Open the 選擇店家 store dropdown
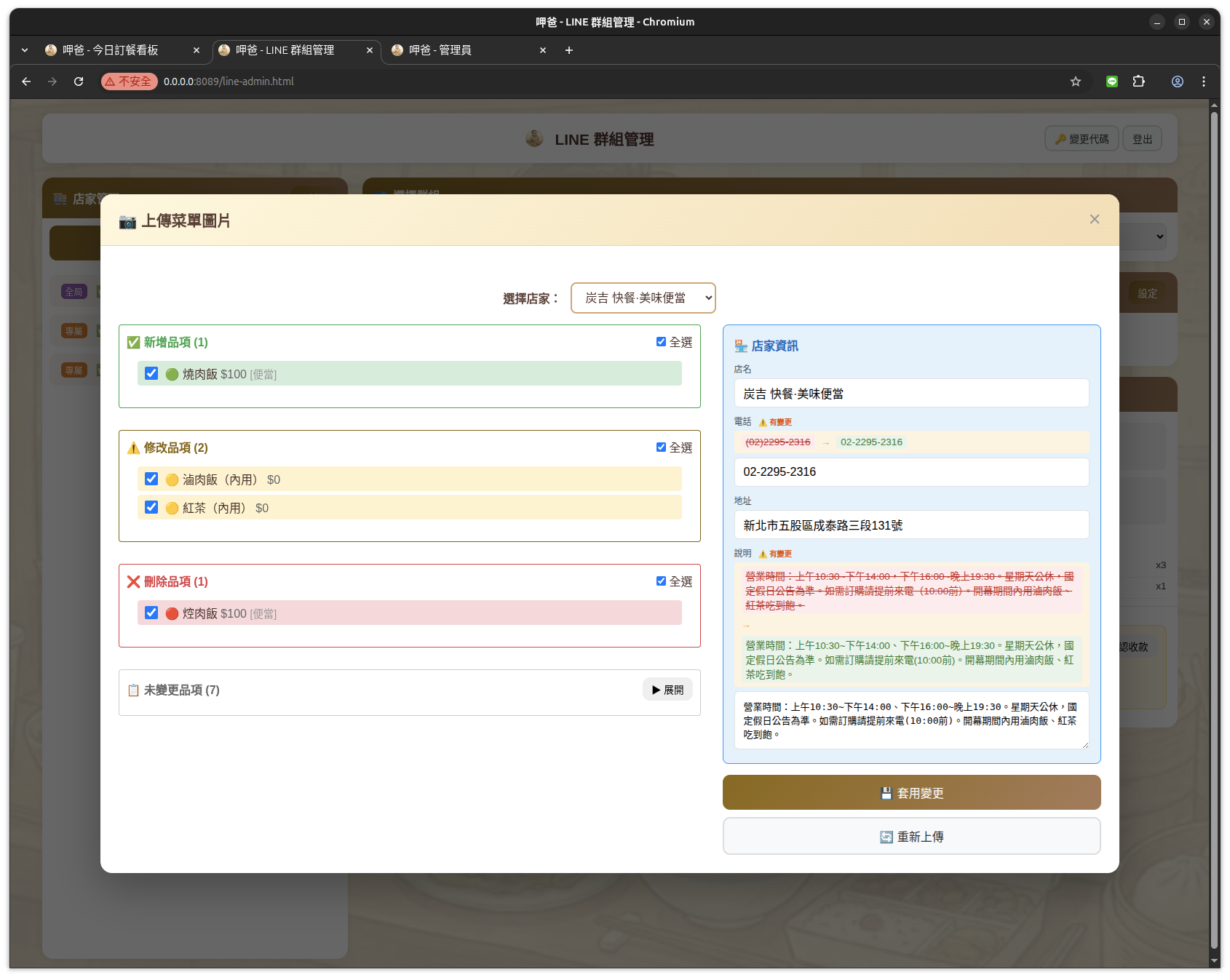The image size is (1230, 980). 643,298
